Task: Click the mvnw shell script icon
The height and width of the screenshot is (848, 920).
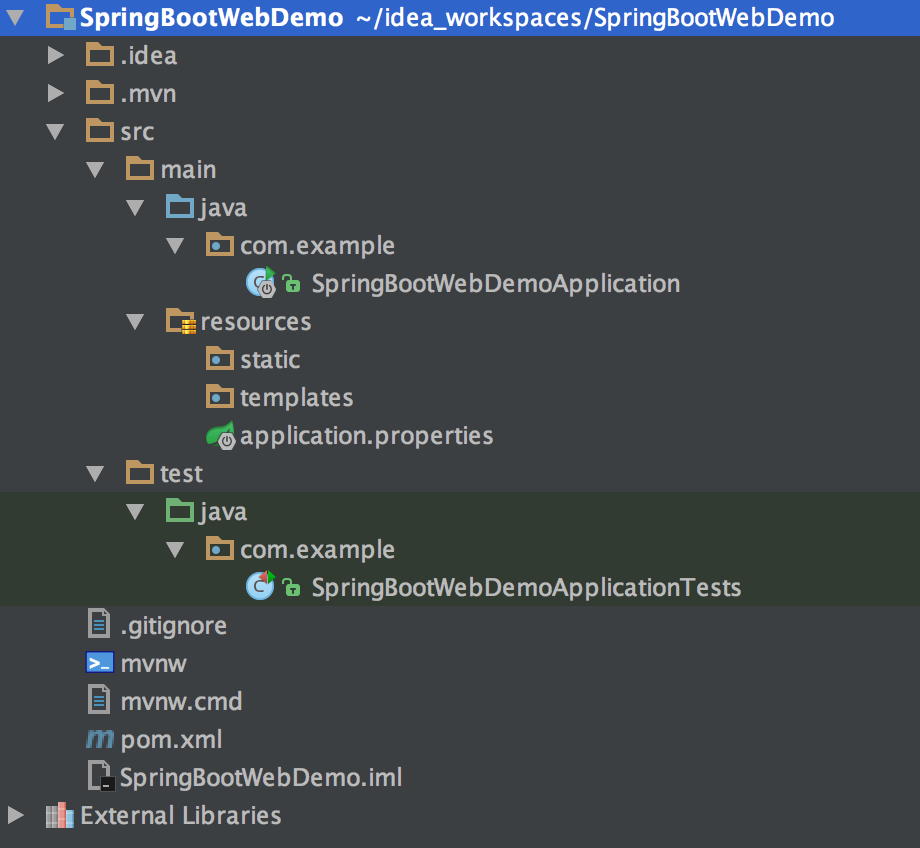Action: coord(100,663)
